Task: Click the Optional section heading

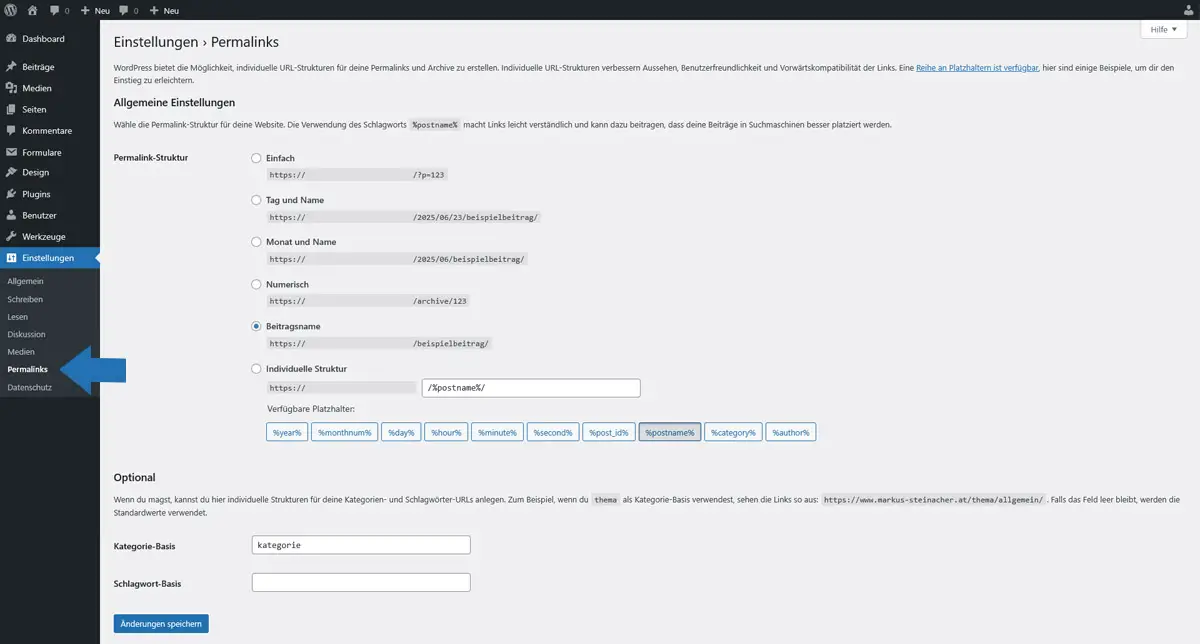Action: click(134, 478)
